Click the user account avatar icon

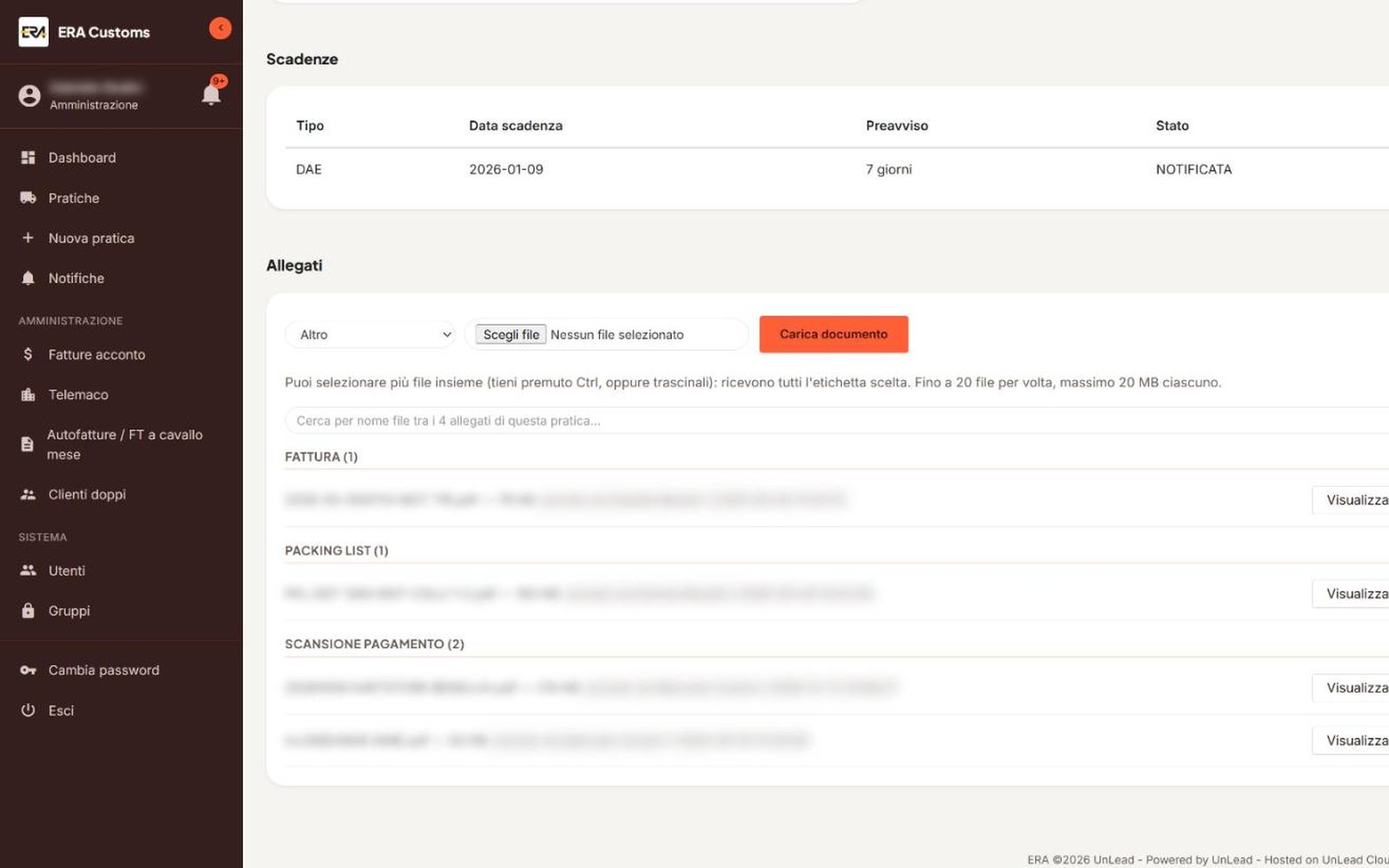[x=30, y=95]
